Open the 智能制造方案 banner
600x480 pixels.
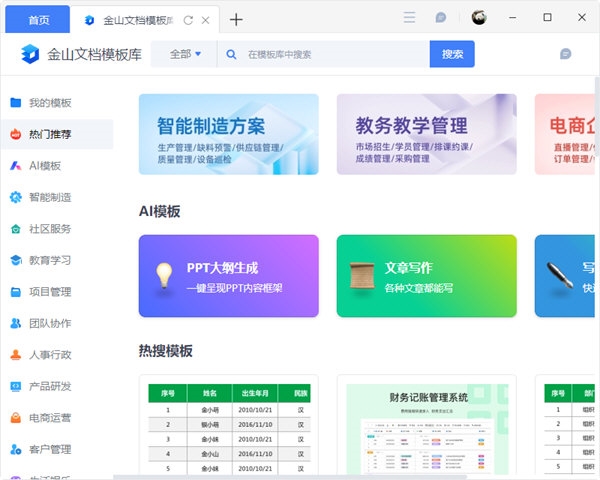coord(228,134)
